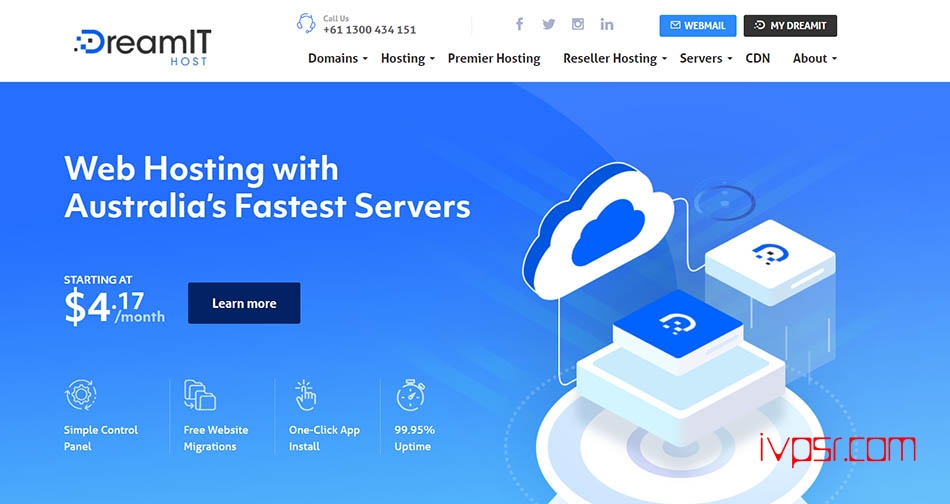This screenshot has width=950, height=504.
Task: Expand the Reseller Hosting dropdown
Action: pyautogui.click(x=615, y=58)
